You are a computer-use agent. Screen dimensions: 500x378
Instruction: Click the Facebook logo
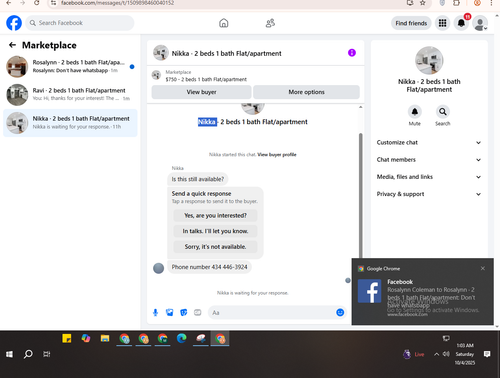point(14,23)
